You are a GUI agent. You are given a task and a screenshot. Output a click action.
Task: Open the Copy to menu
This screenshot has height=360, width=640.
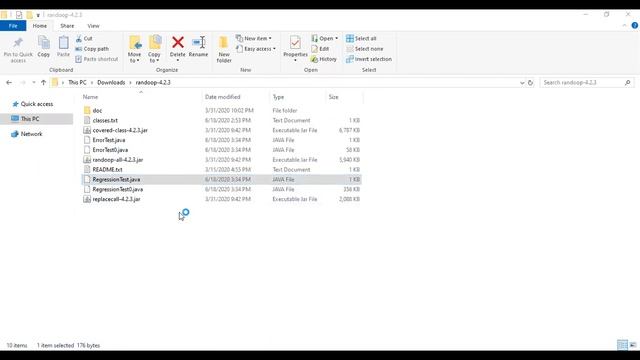coord(154,49)
